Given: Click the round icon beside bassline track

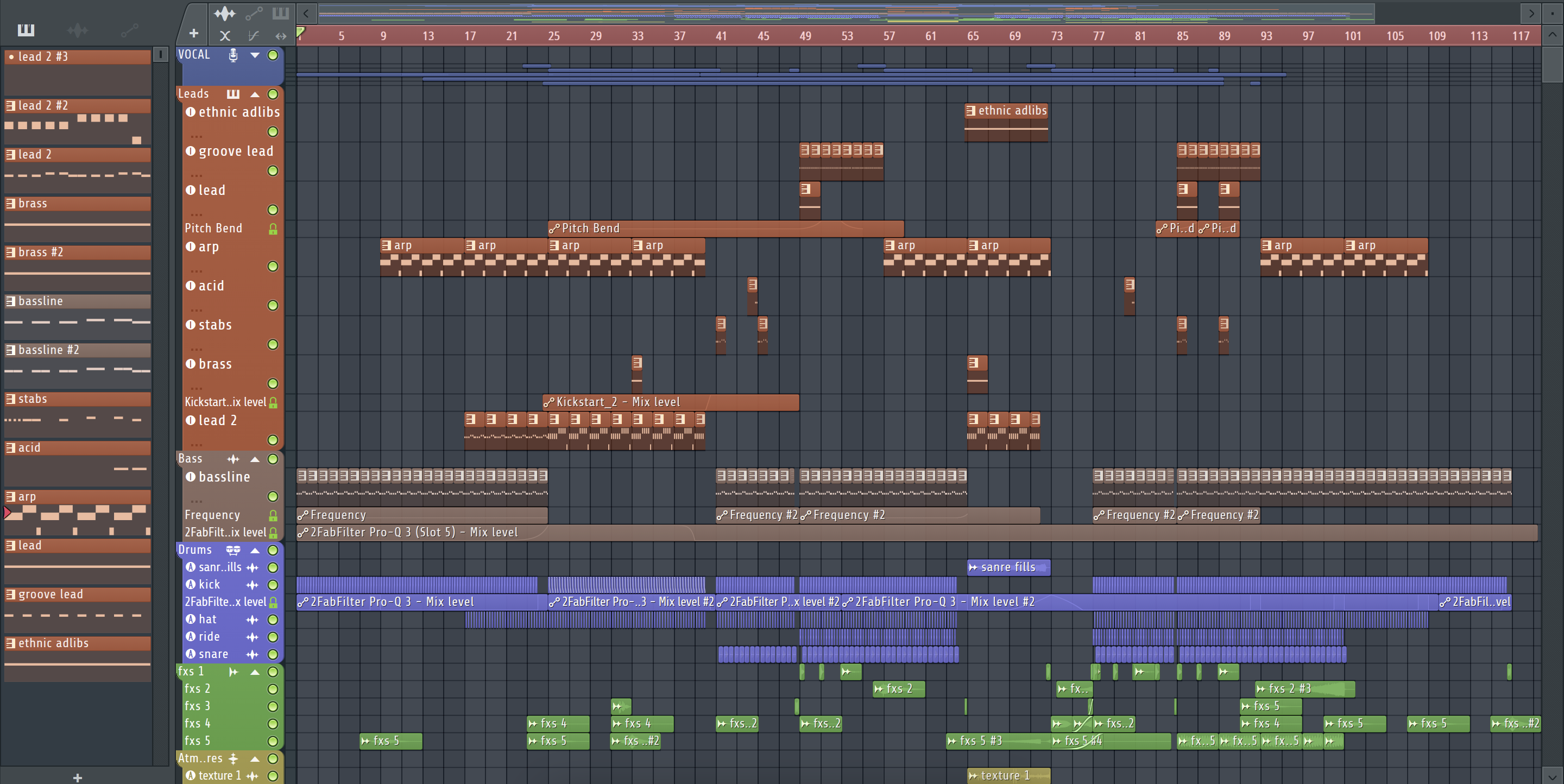Looking at the screenshot, I should click(191, 477).
